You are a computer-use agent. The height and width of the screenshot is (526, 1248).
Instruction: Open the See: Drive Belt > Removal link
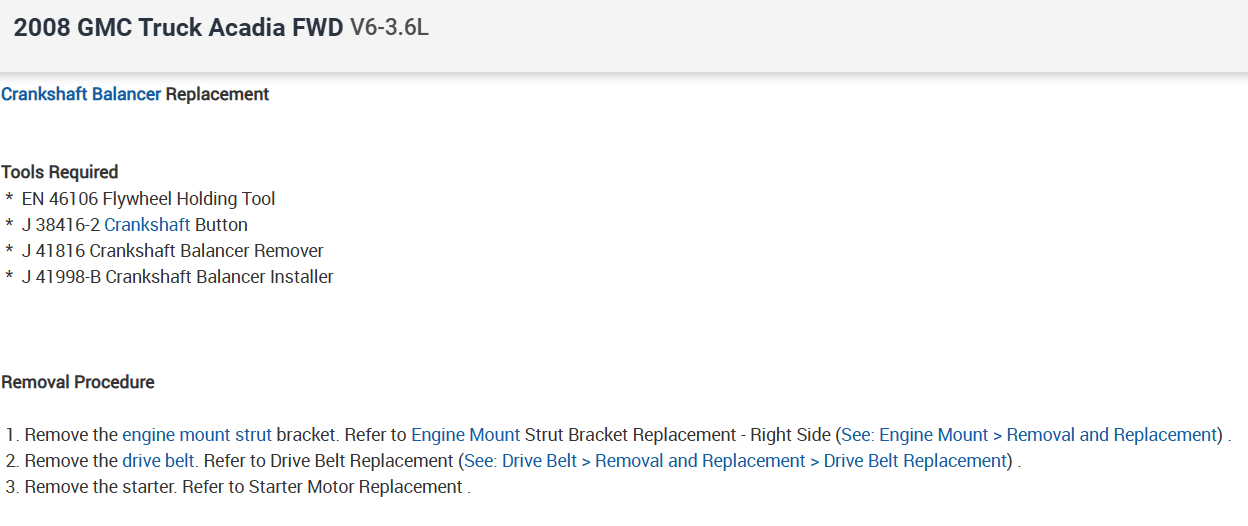pyautogui.click(x=734, y=461)
